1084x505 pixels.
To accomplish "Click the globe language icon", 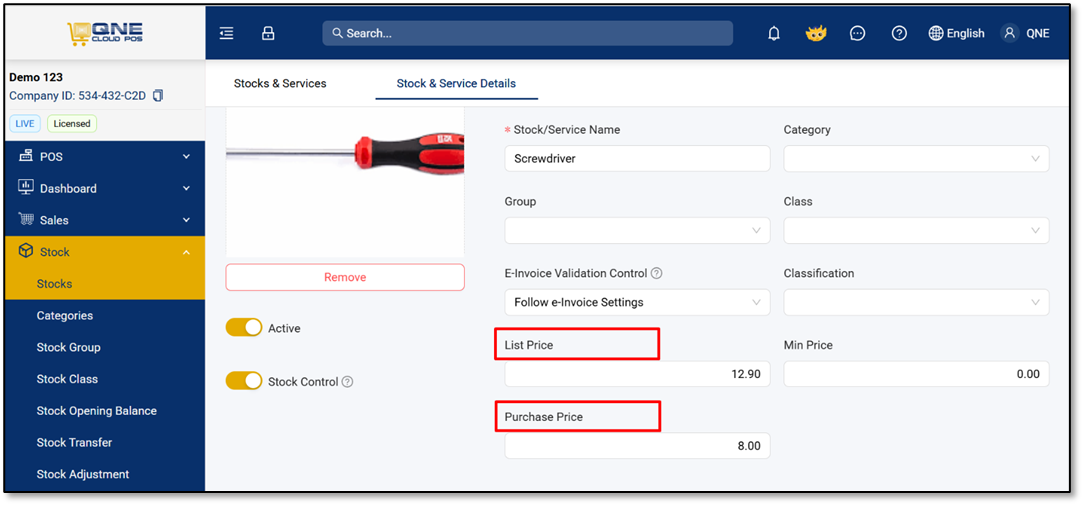I will click(936, 33).
